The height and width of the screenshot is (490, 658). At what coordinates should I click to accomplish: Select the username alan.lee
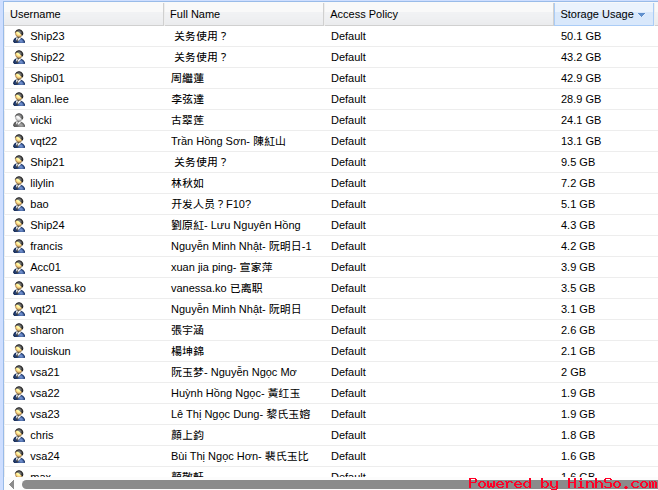click(50, 99)
